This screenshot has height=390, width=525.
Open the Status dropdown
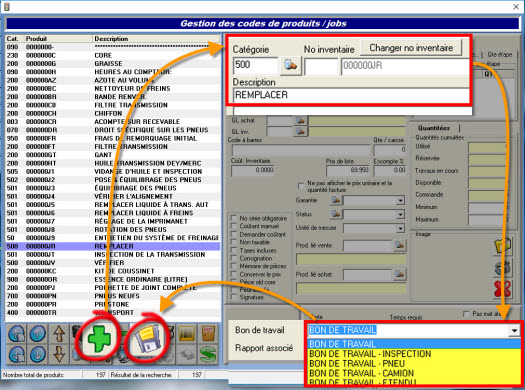pyautogui.click(x=400, y=215)
